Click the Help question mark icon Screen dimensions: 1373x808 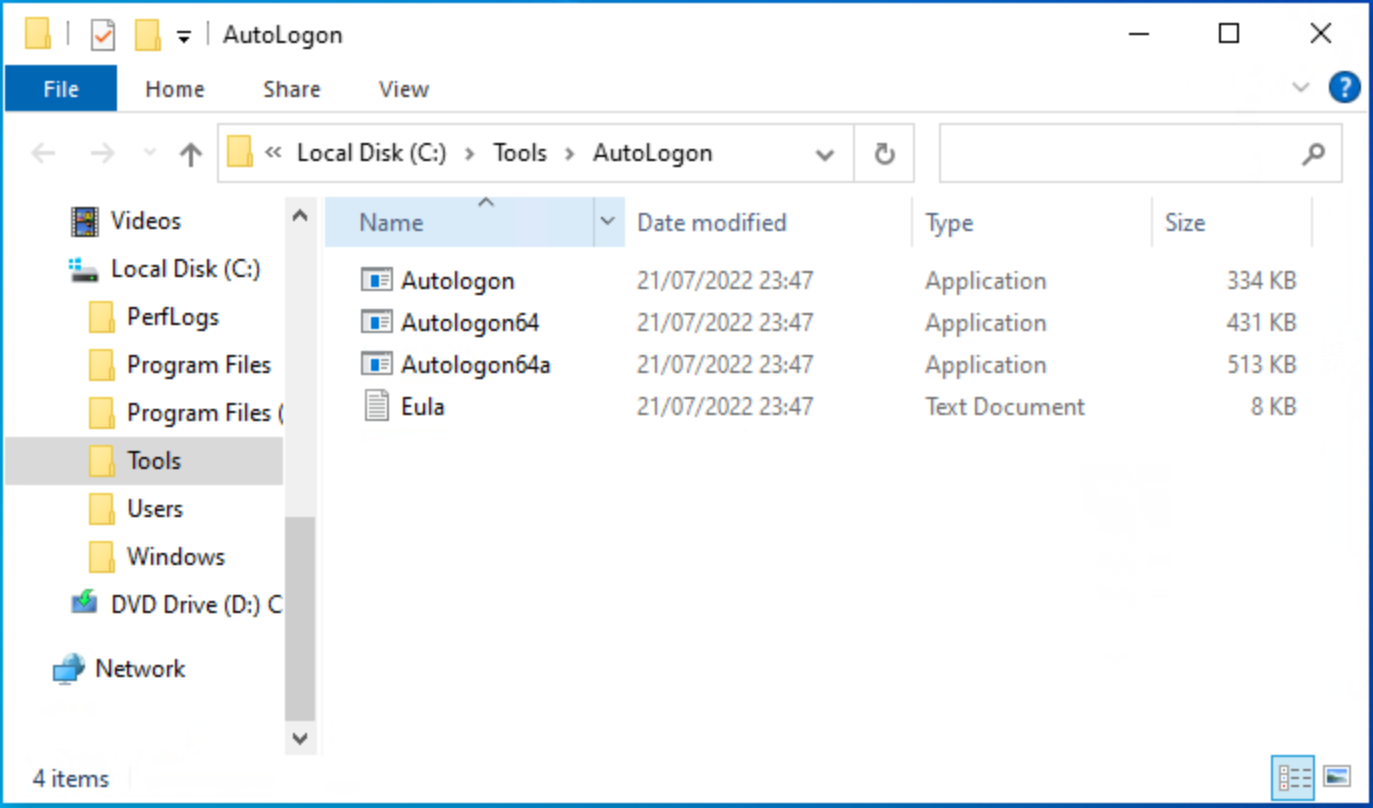click(1344, 88)
